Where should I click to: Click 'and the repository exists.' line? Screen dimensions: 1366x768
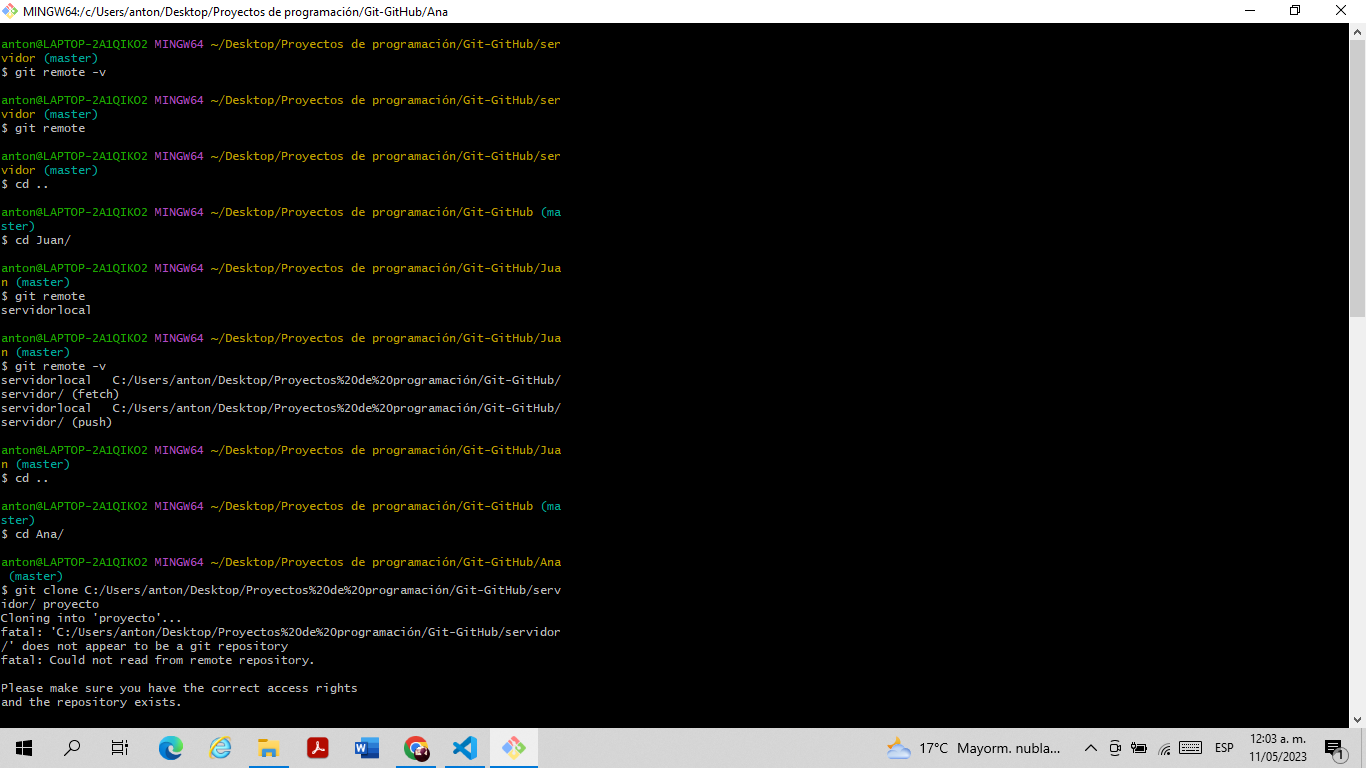point(91,702)
